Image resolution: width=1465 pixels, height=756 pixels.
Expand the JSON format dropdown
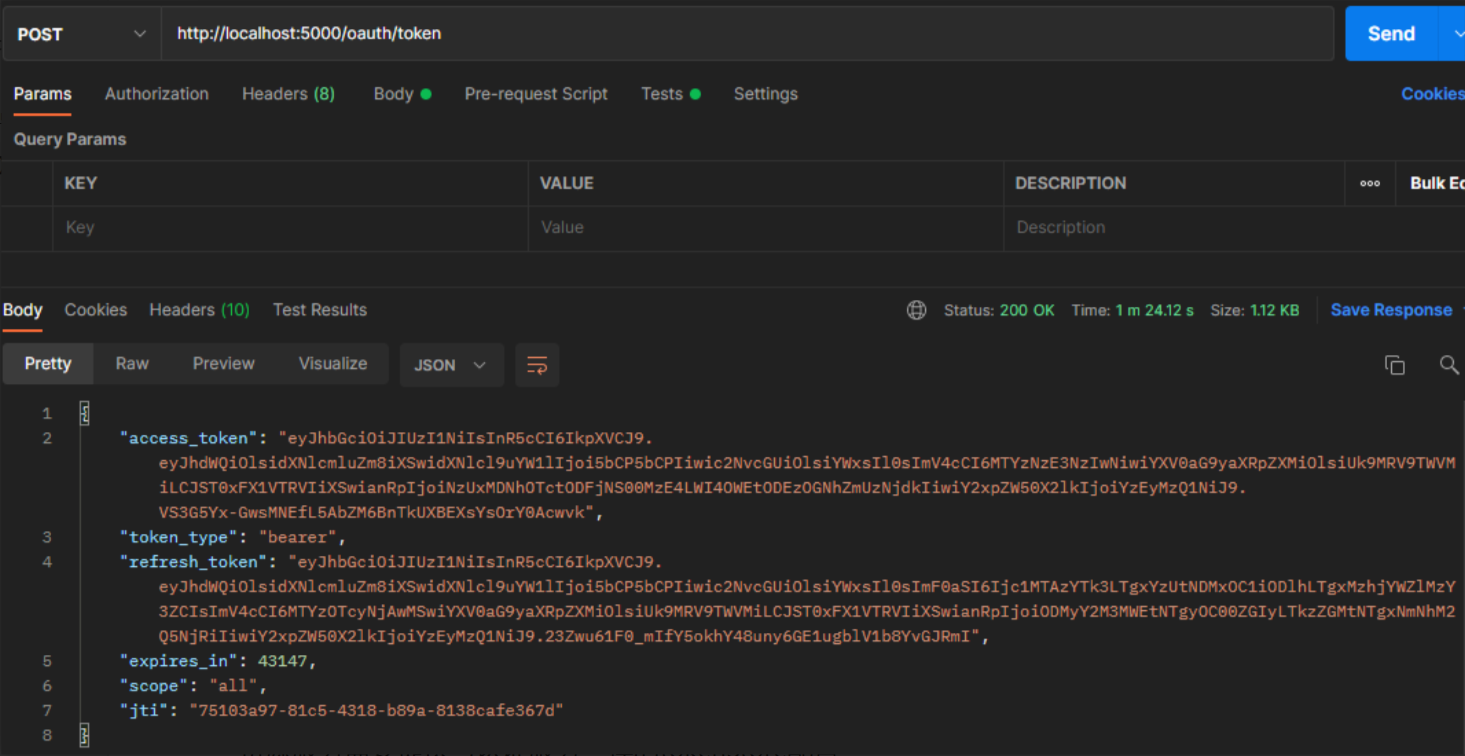[x=450, y=365]
